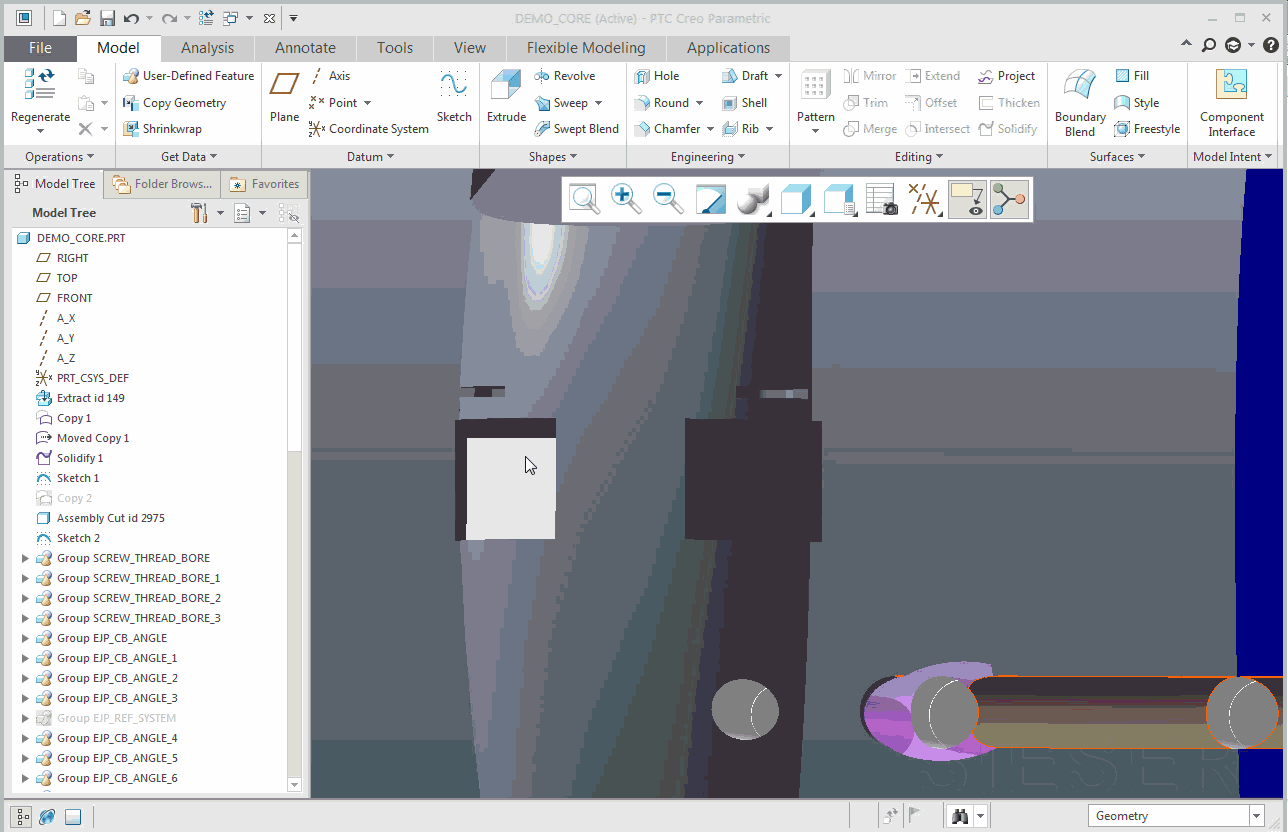1288x832 pixels.
Task: Toggle annotation display in graphics toolbar
Action: (x=967, y=200)
